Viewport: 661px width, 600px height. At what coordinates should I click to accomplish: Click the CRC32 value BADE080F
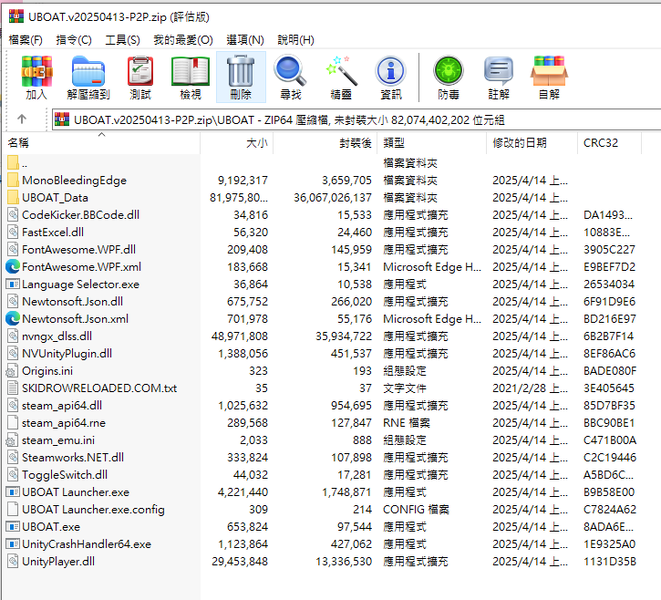coord(610,371)
